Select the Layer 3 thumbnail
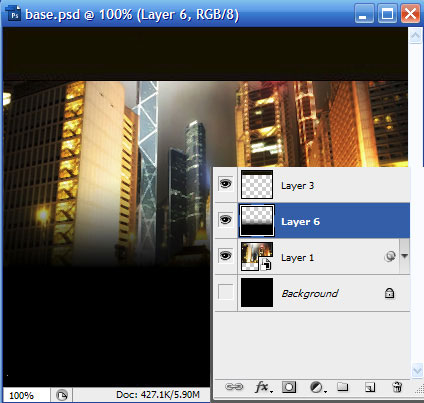This screenshot has height=403, width=424. (257, 184)
